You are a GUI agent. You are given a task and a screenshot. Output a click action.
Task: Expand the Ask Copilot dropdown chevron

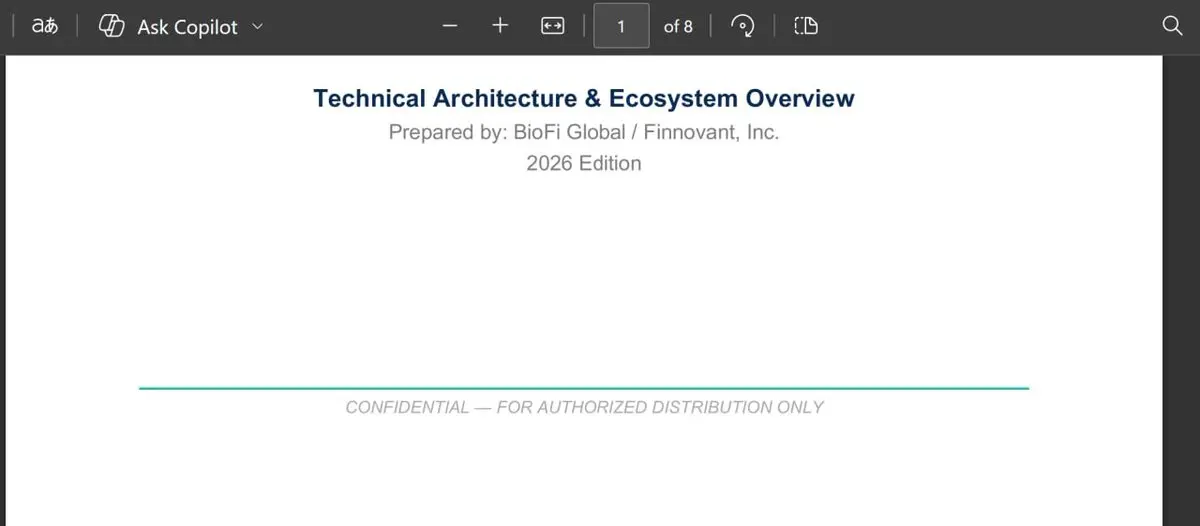pos(257,27)
